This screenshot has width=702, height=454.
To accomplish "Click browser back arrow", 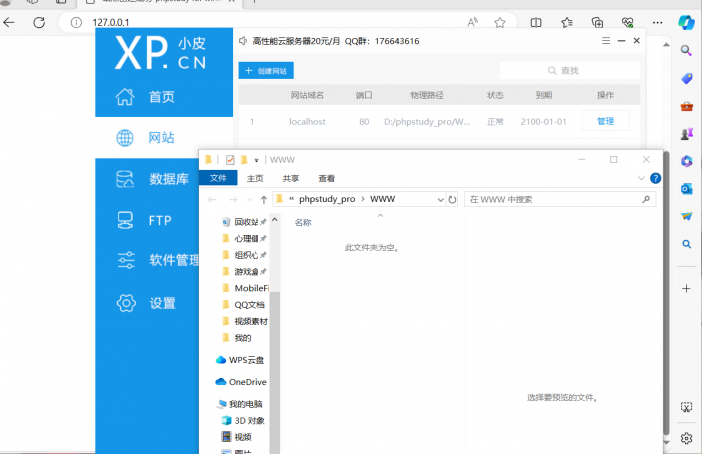I will coord(9,22).
